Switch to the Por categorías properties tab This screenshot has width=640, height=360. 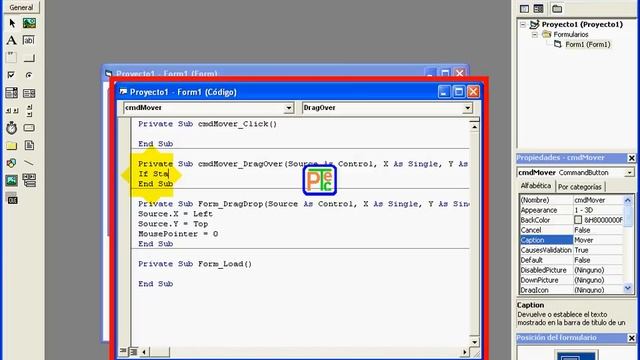[x=580, y=187]
